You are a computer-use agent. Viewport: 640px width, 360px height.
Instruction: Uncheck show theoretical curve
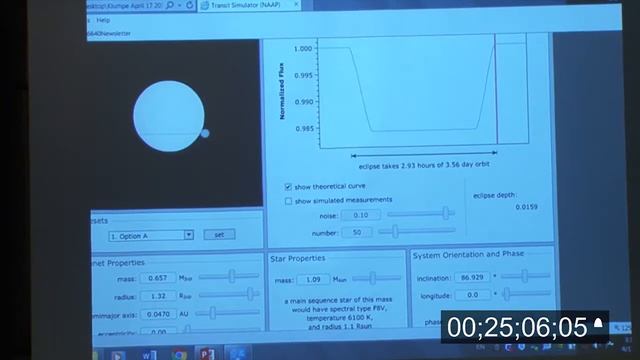point(288,187)
